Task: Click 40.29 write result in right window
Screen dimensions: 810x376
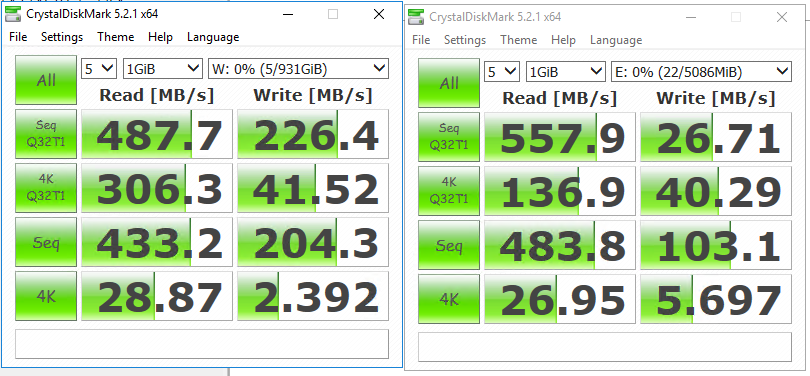Action: (716, 191)
